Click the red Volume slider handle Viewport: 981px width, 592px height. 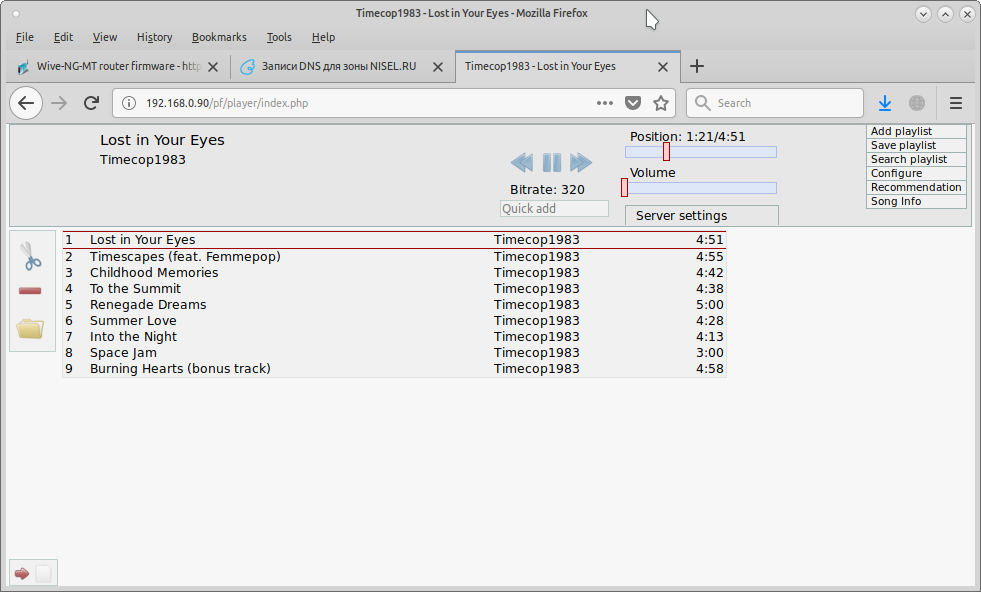click(x=624, y=188)
